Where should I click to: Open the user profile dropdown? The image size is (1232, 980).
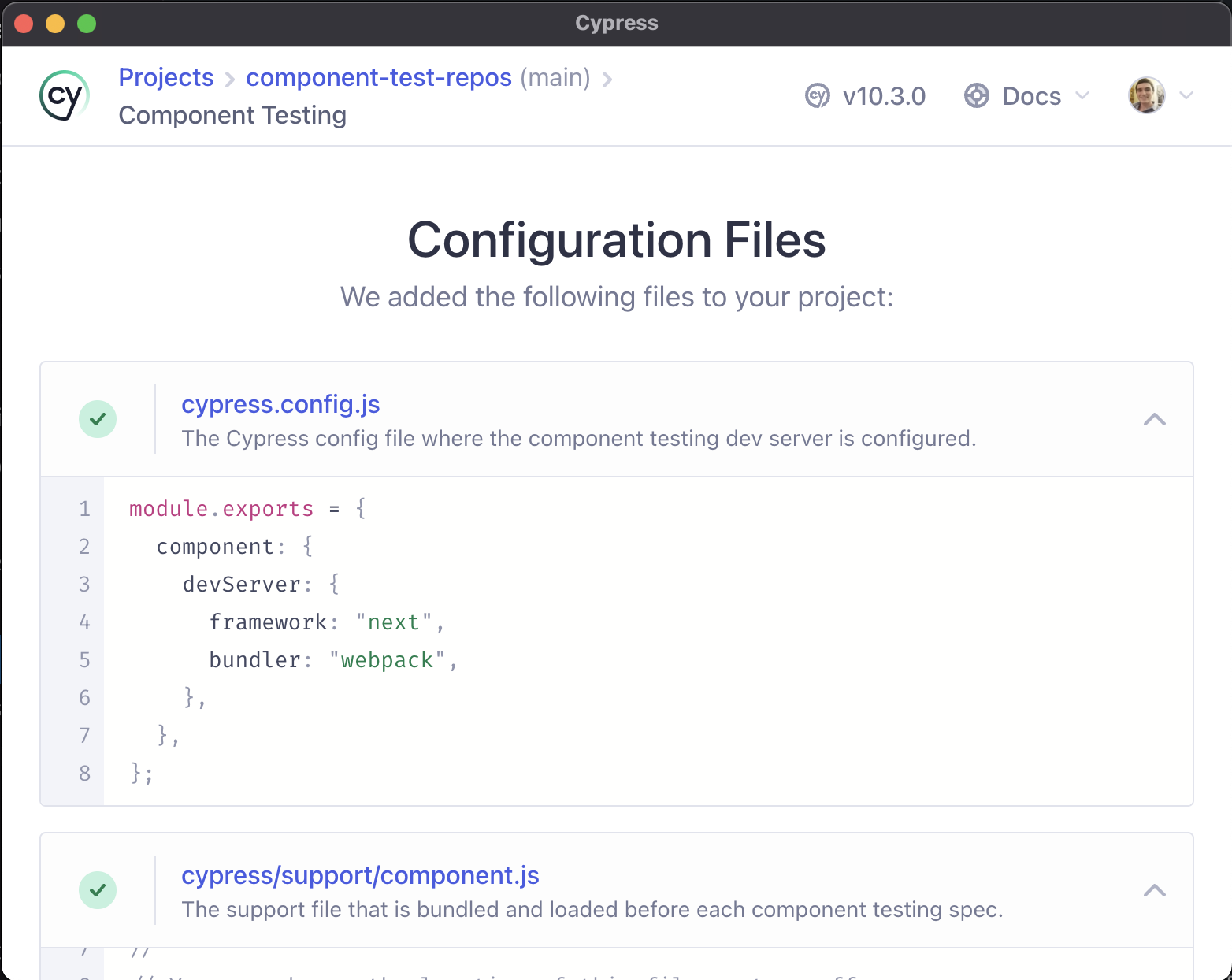click(x=1186, y=95)
